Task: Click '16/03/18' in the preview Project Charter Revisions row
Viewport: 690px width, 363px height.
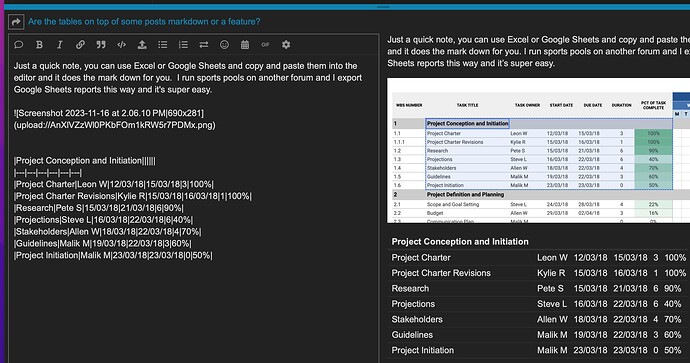Action: (x=631, y=273)
